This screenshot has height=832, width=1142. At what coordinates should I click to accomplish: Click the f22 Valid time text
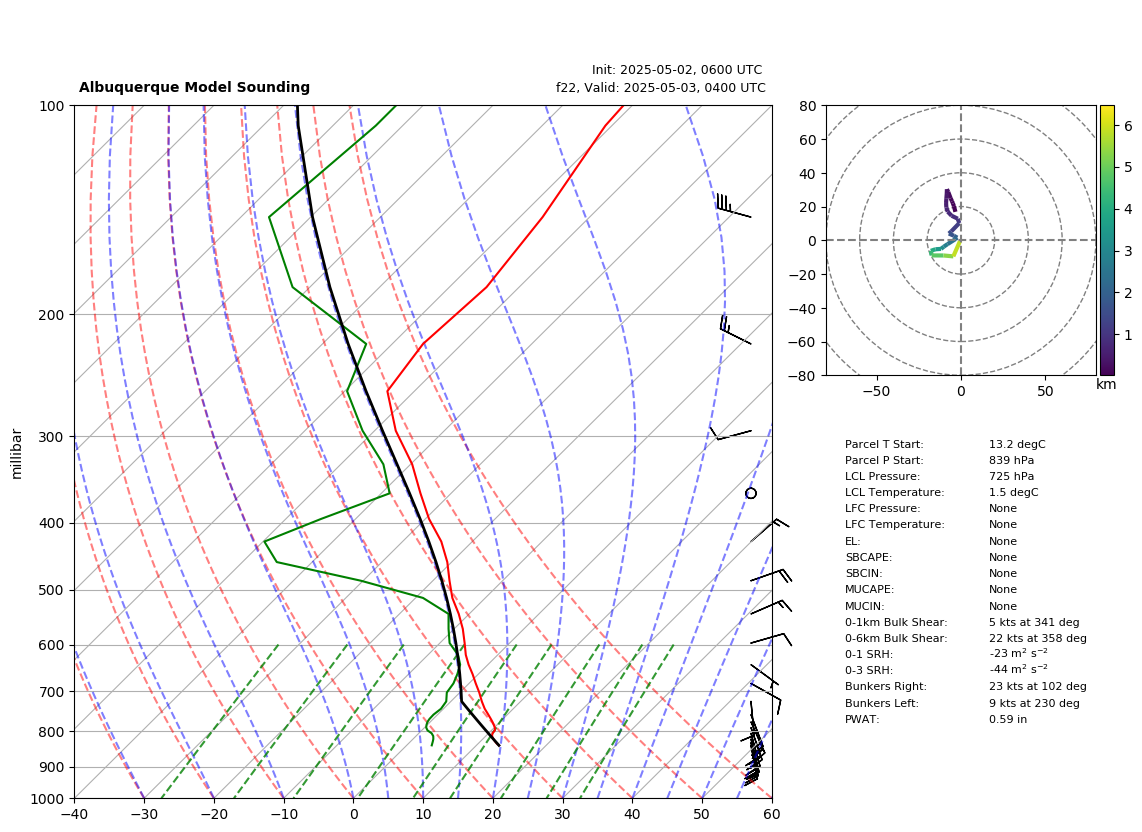coord(661,87)
